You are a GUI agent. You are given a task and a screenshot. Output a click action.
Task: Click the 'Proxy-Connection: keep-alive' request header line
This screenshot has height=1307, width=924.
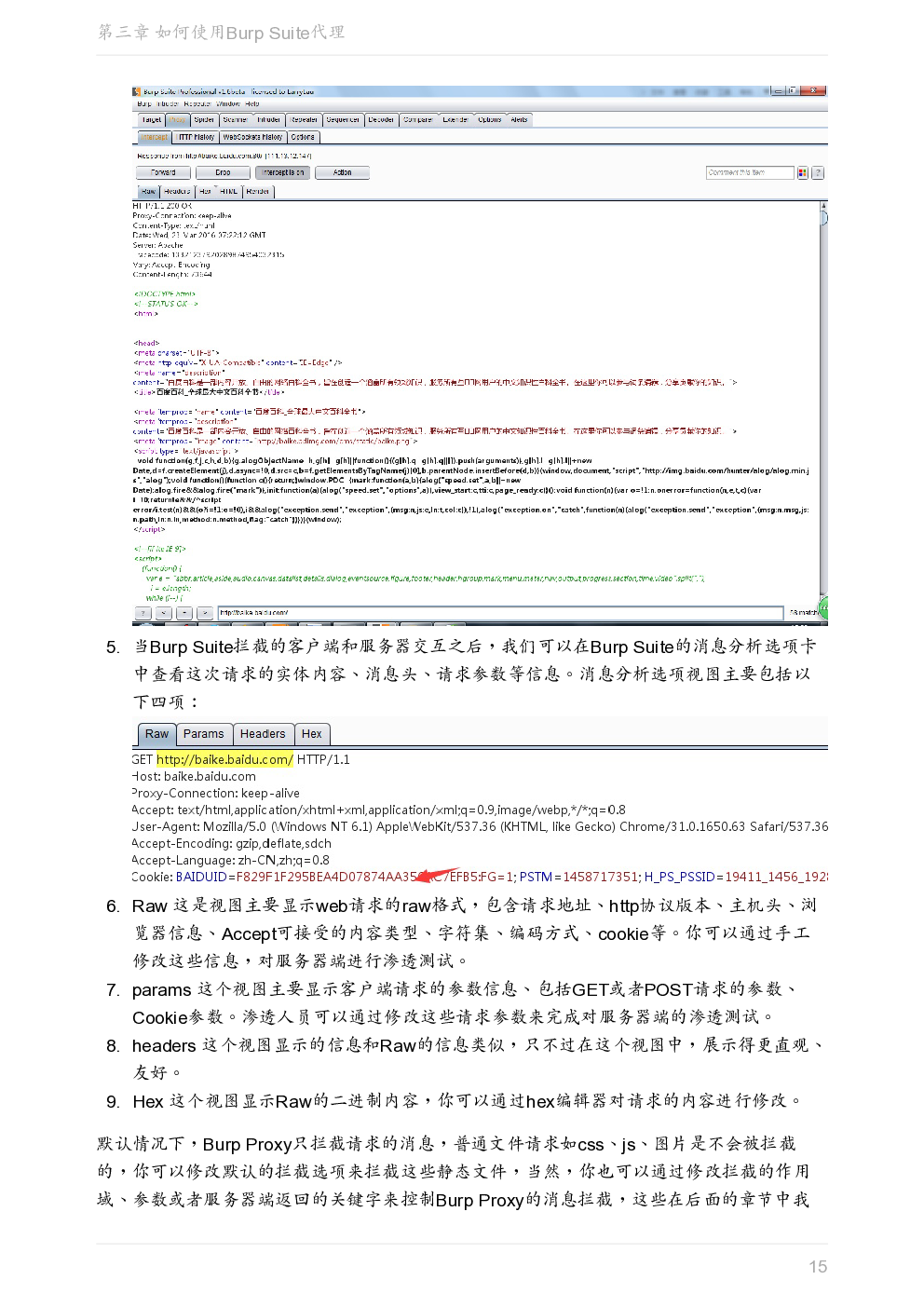pos(216,794)
